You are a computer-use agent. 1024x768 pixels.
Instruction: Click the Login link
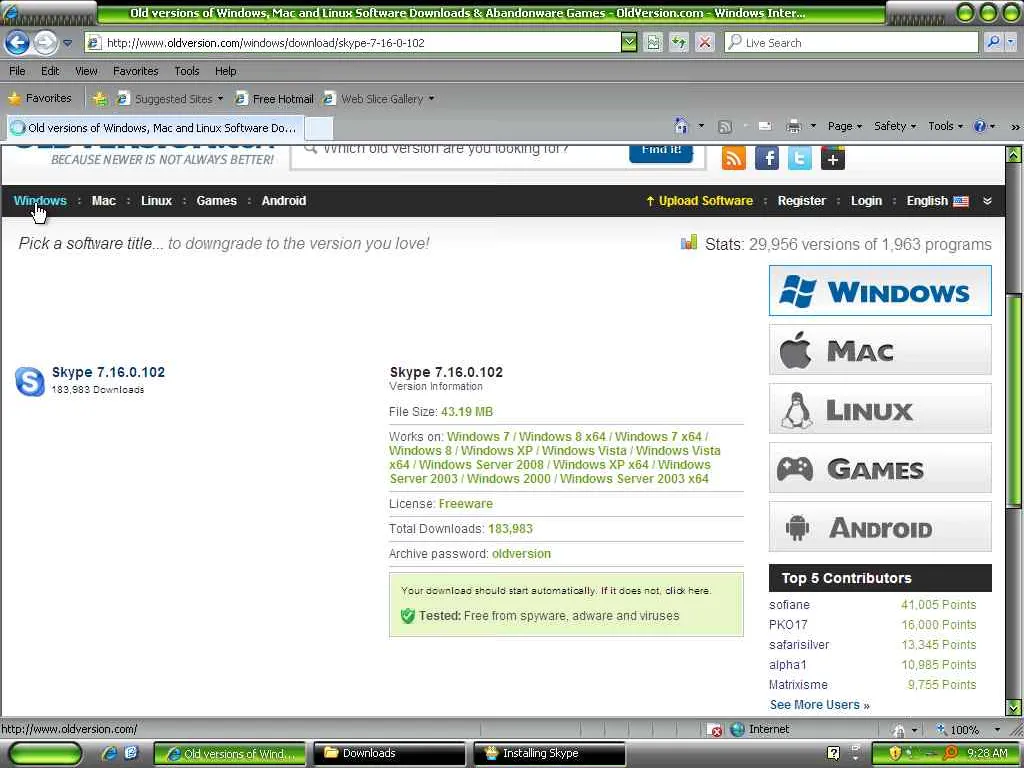(866, 201)
